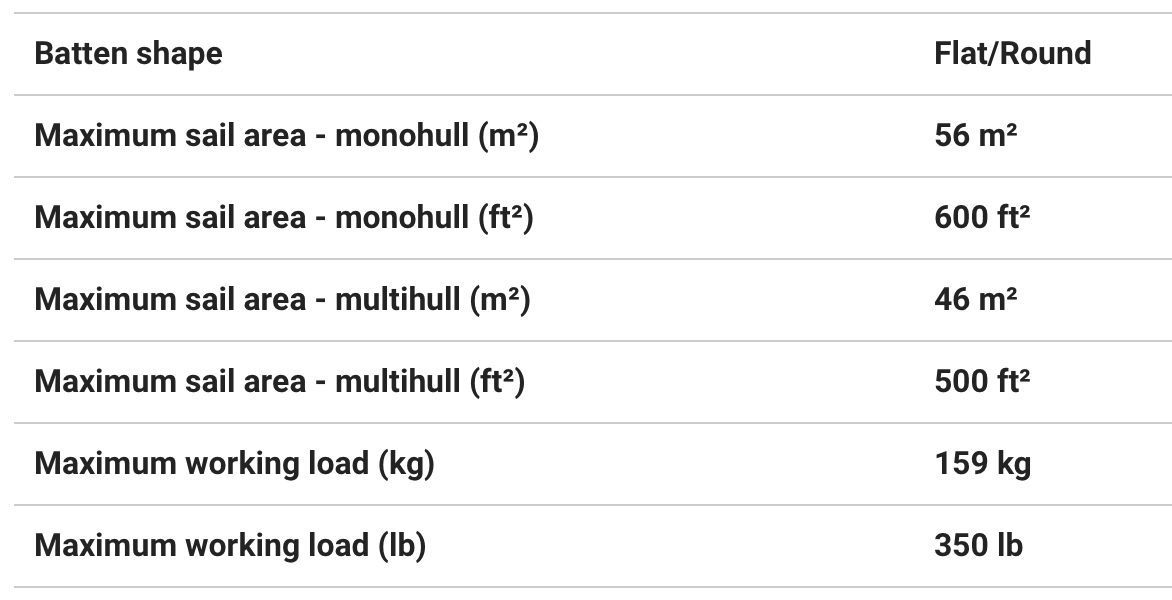Select the '159 kg' value
Screen dimensions: 1172x600
[x=982, y=464]
